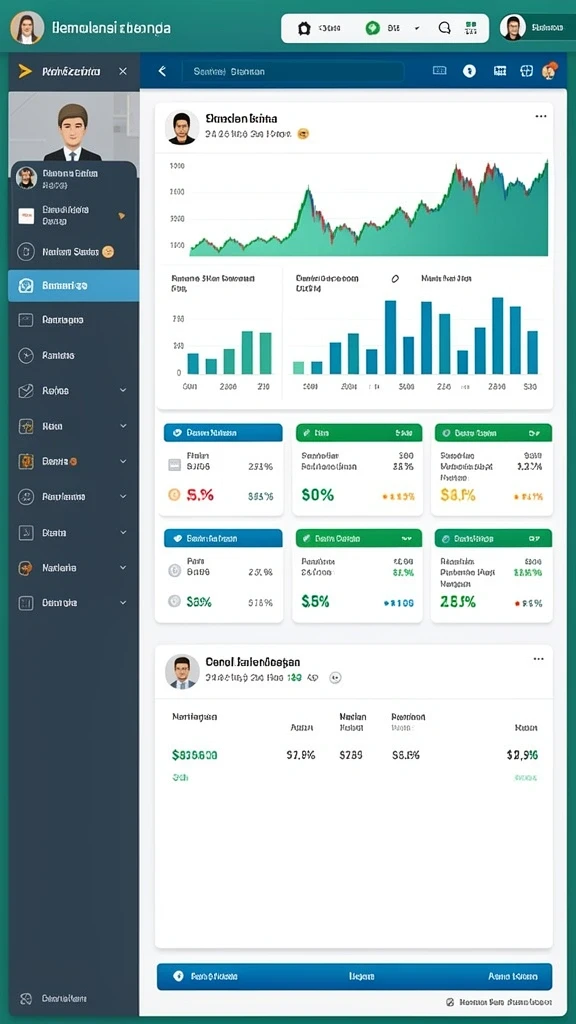Screen dimensions: 576x1024
Task: Click the white info circle in the blue toolbar
Action: [470, 71]
